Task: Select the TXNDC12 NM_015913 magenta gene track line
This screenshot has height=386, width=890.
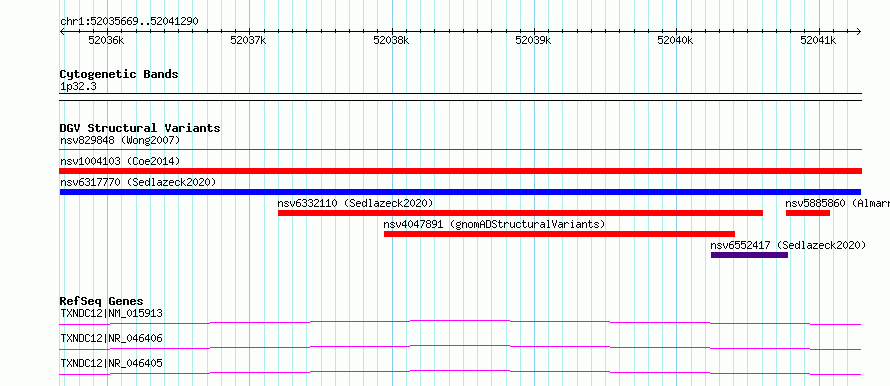Action: [x=460, y=322]
